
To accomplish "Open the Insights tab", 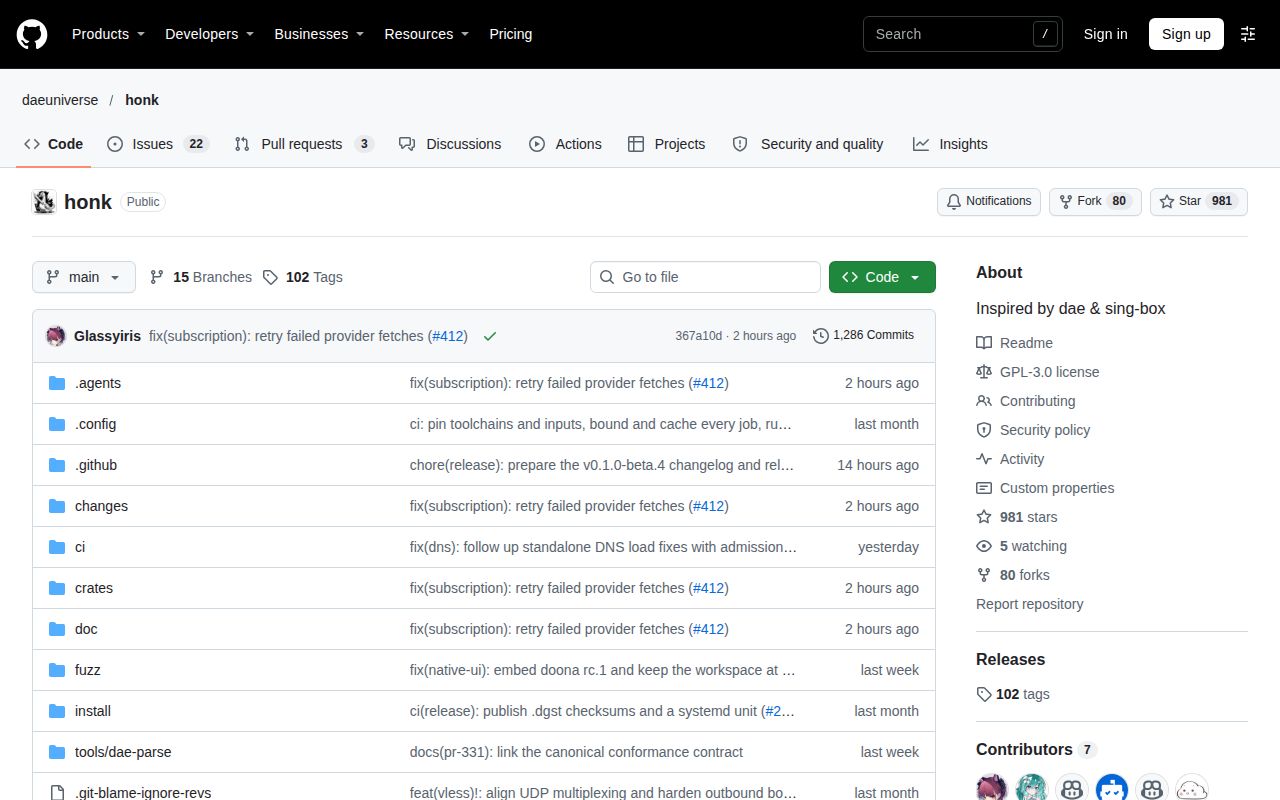I will point(950,144).
